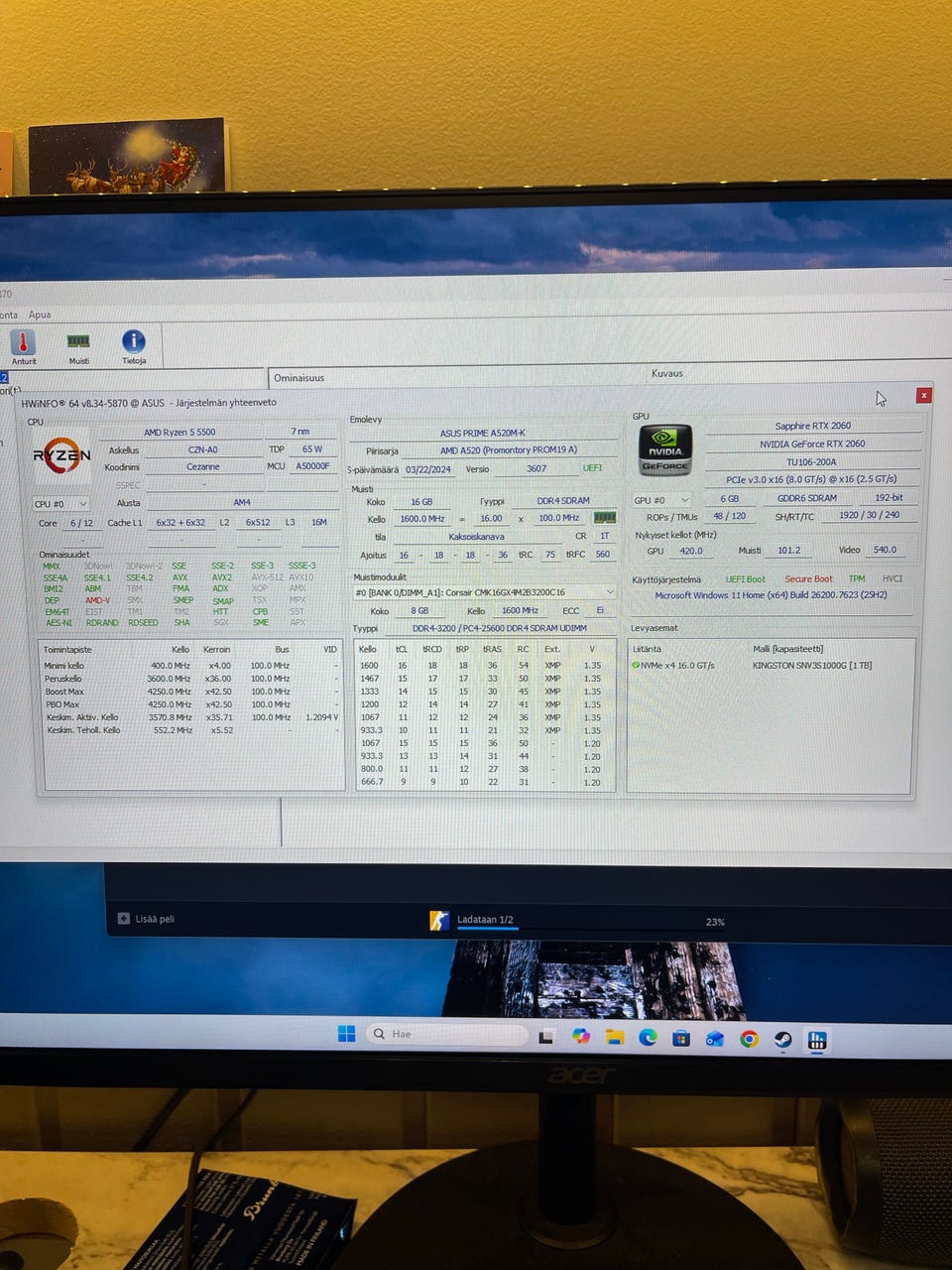Open the Windows Start menu

(x=346, y=1034)
